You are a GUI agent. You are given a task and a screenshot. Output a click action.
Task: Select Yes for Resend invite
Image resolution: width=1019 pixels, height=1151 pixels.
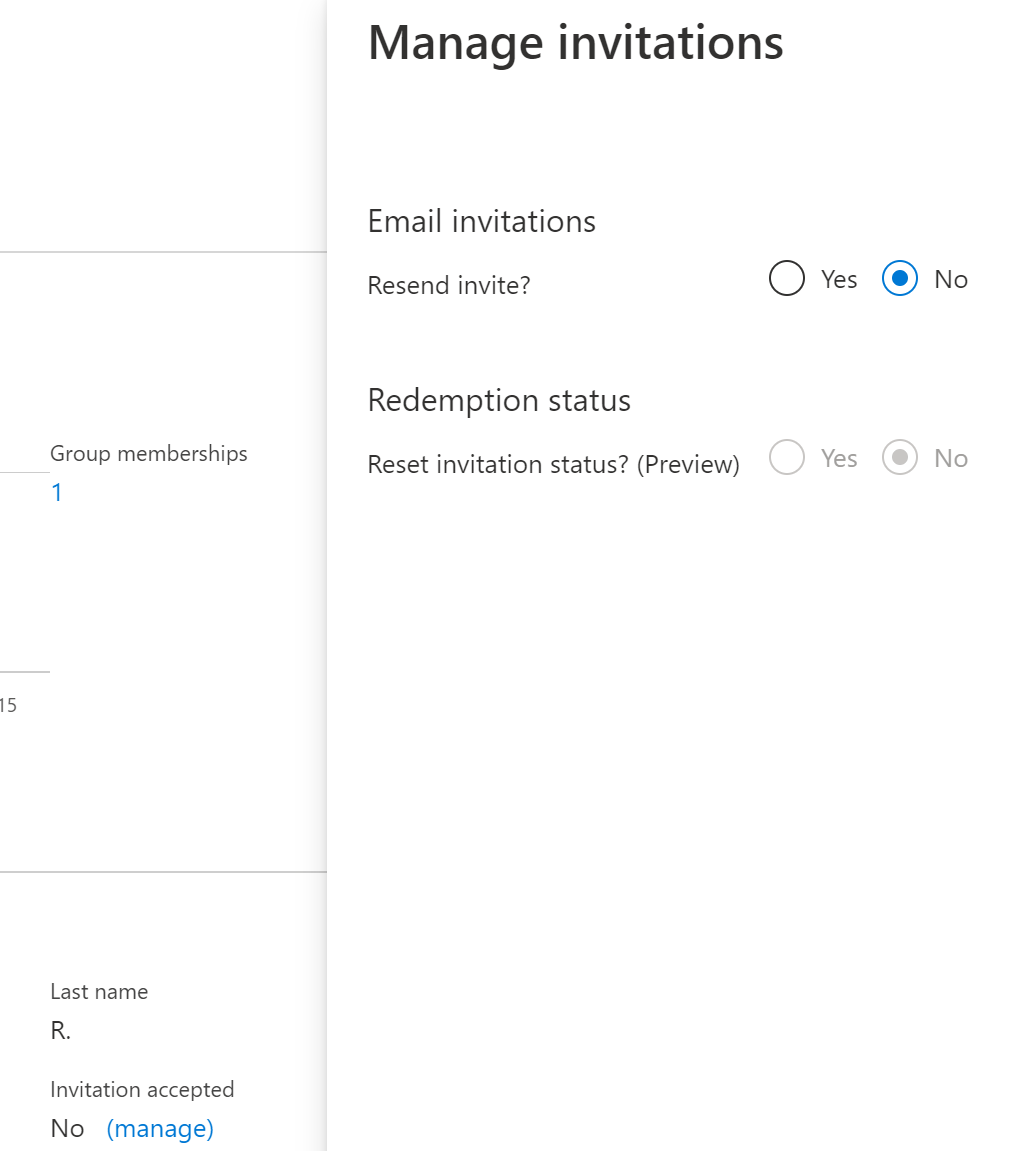coord(786,279)
